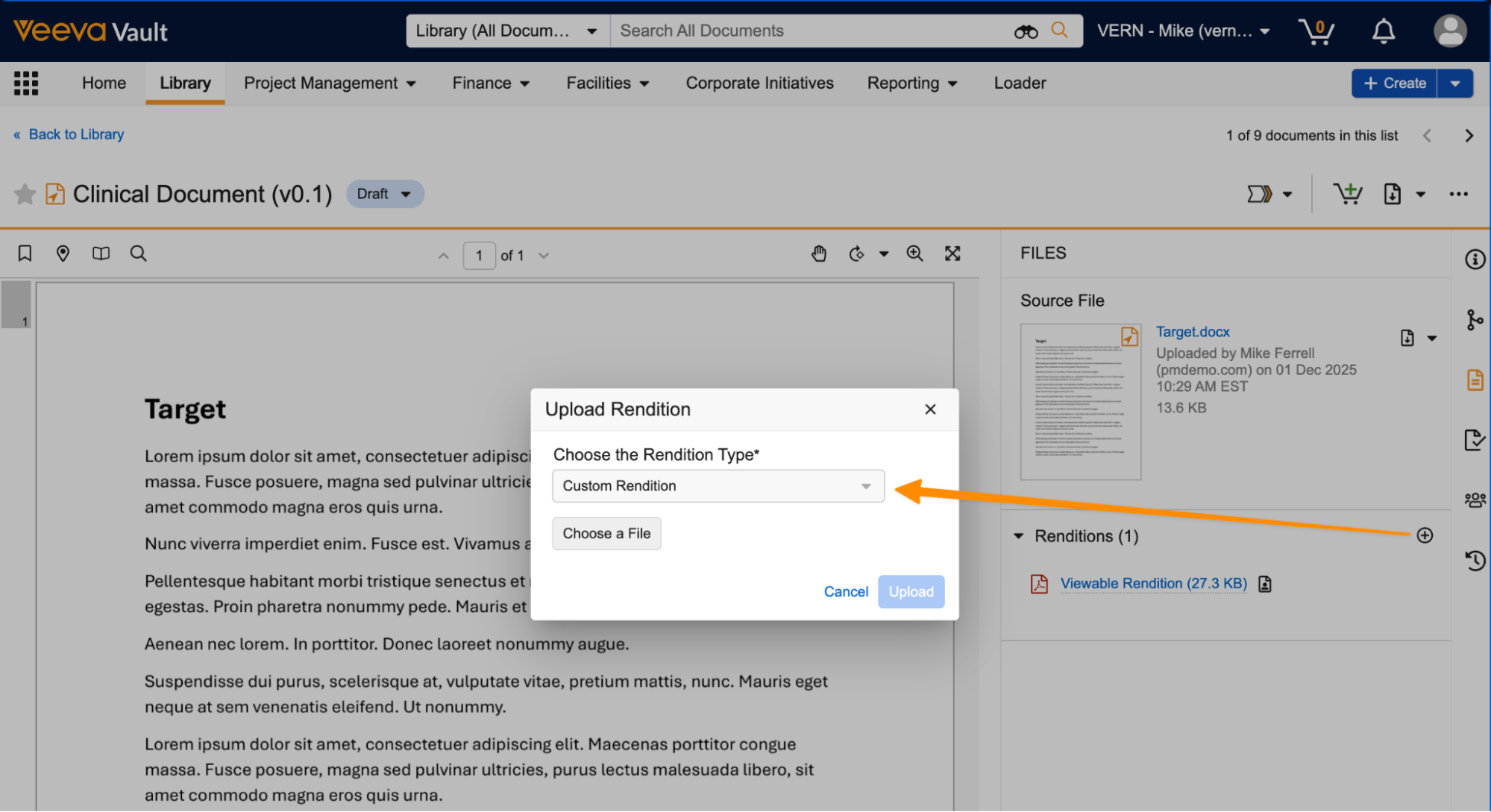Open the sharing settings people icon
This screenshot has height=812, width=1491.
pos(1475,500)
